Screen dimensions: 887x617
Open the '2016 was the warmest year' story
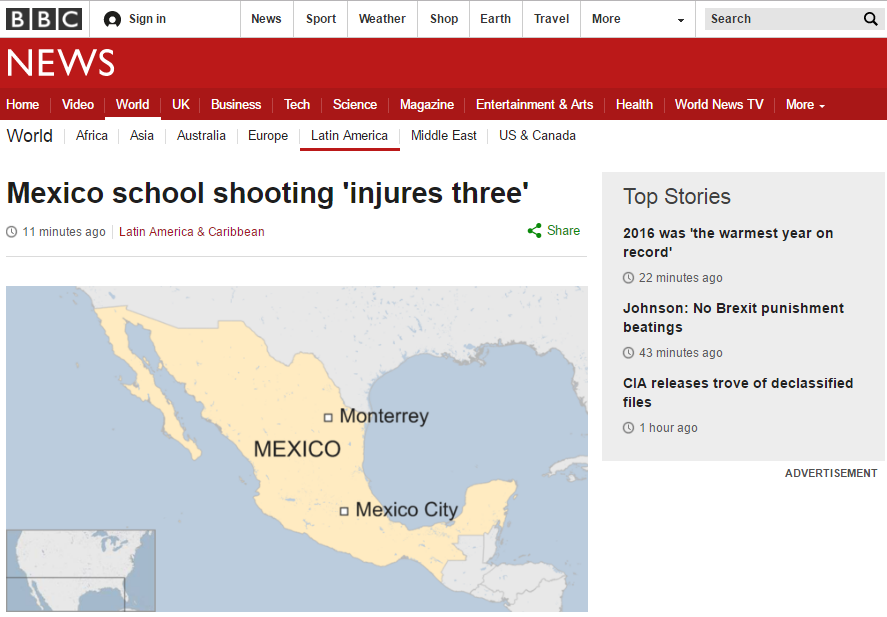coord(727,242)
